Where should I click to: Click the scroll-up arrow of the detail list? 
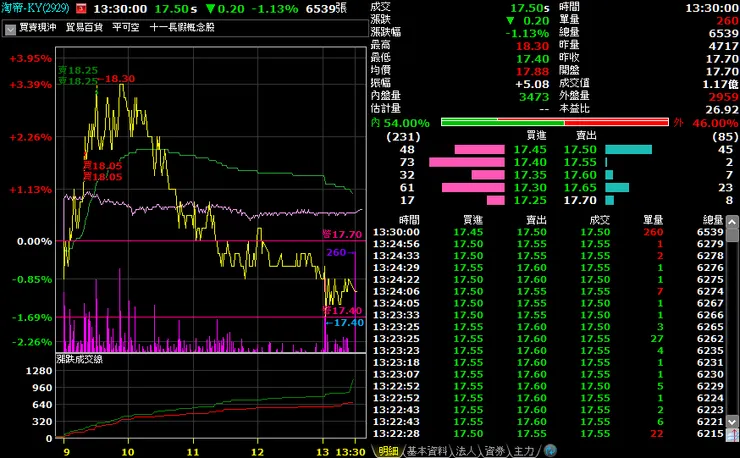732,221
